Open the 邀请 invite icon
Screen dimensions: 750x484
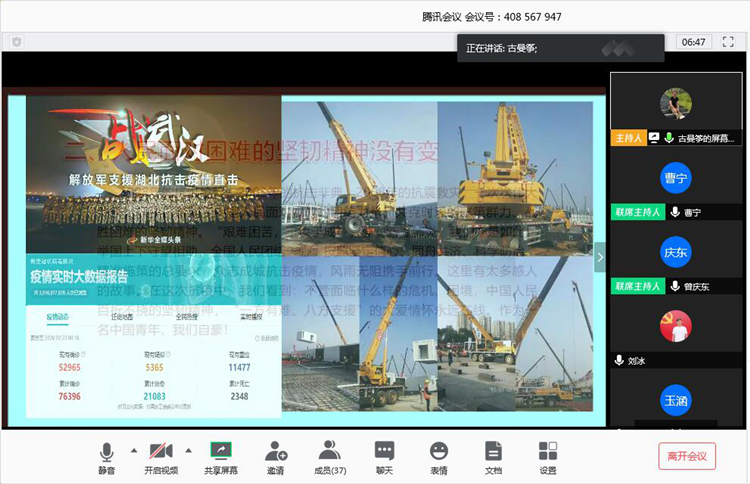coord(275,456)
